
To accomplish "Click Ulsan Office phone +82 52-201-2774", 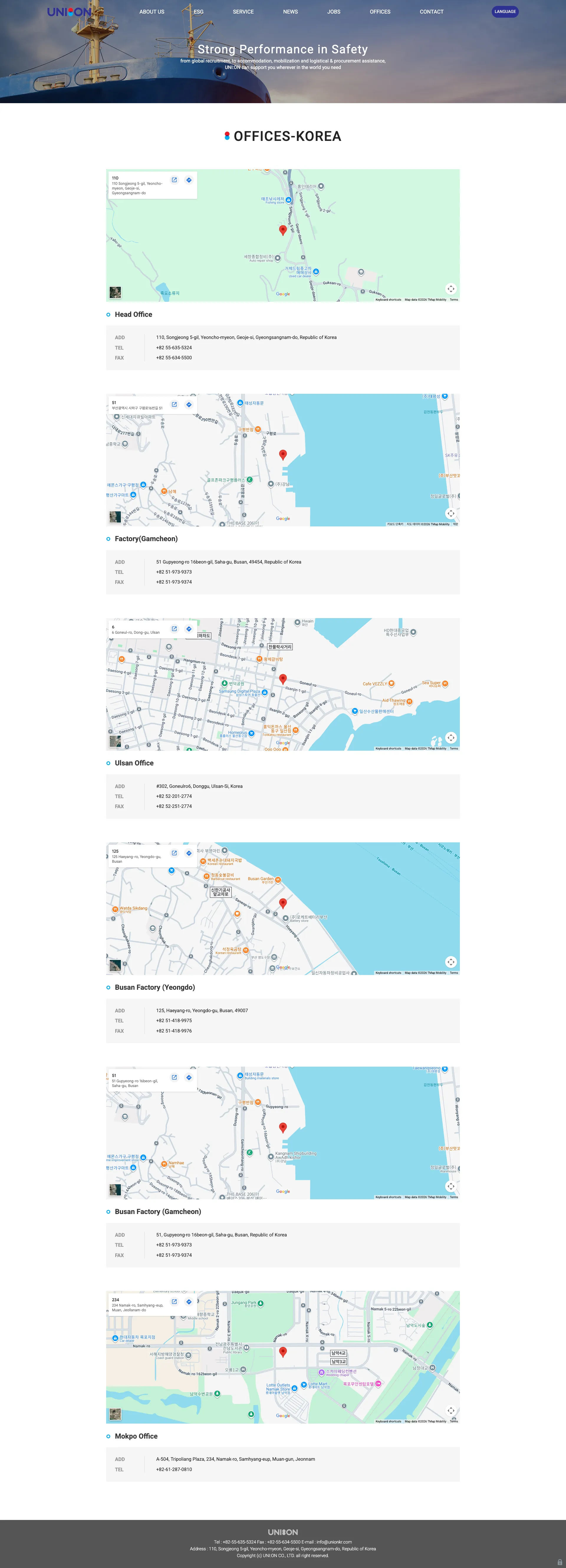I will (174, 796).
